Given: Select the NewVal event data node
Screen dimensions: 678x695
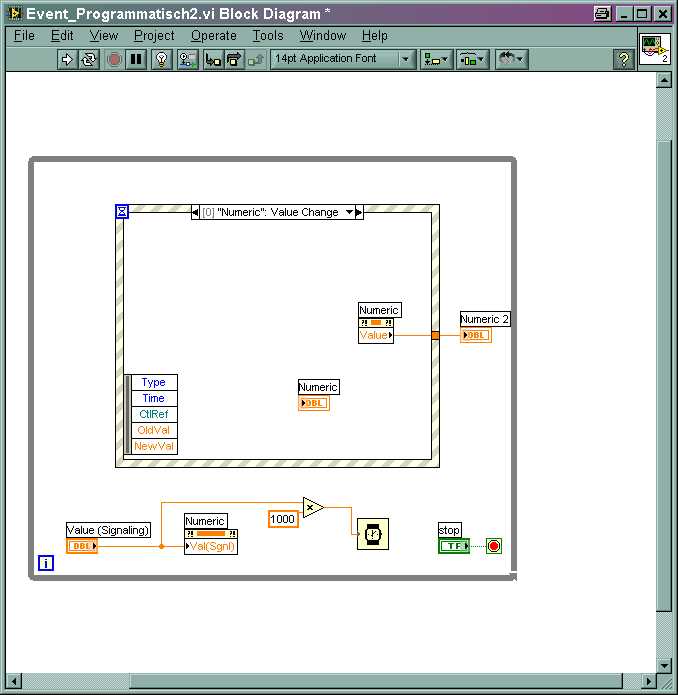Looking at the screenshot, I should pyautogui.click(x=154, y=446).
